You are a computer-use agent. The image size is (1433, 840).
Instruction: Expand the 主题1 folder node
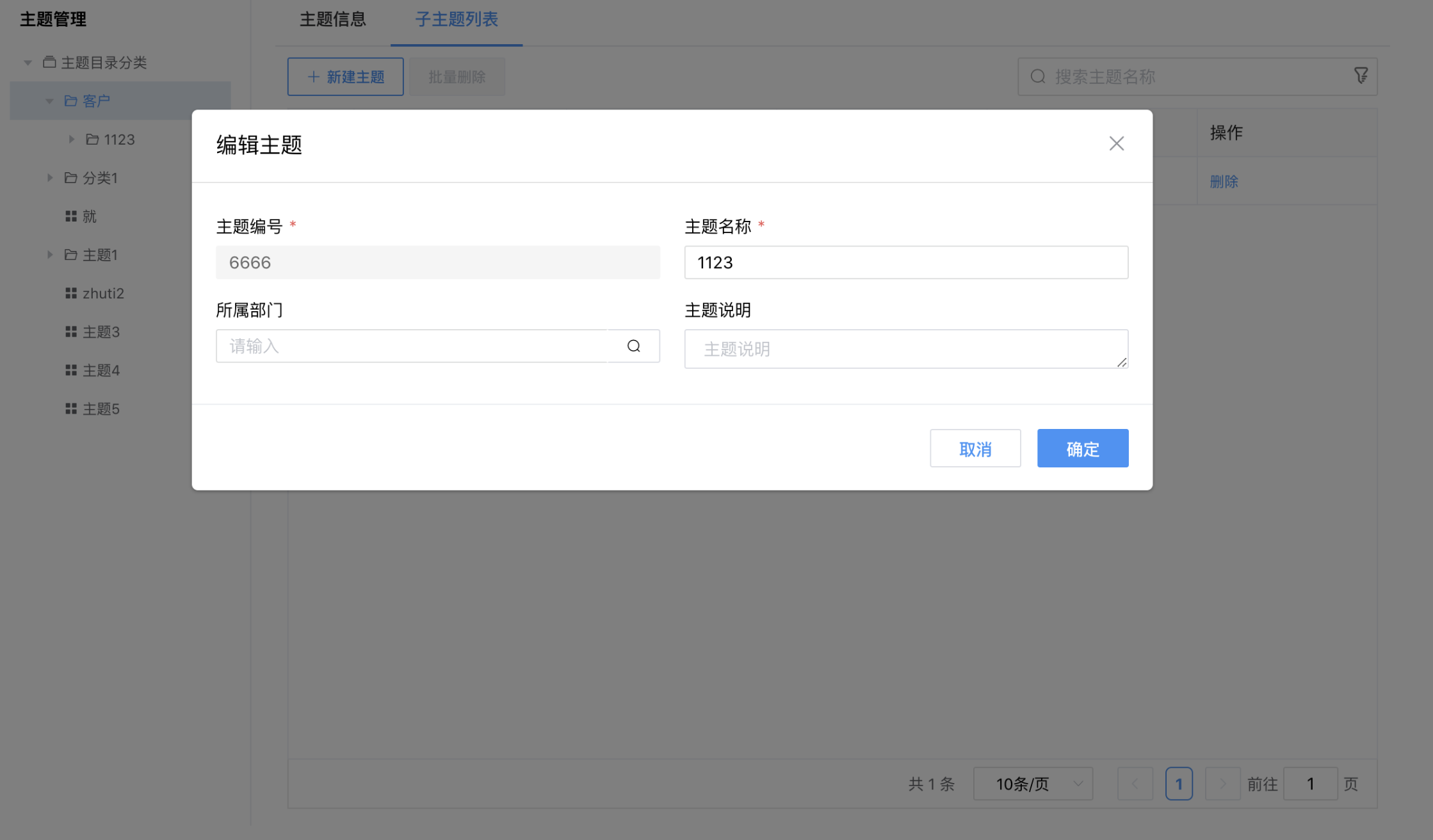pos(50,254)
